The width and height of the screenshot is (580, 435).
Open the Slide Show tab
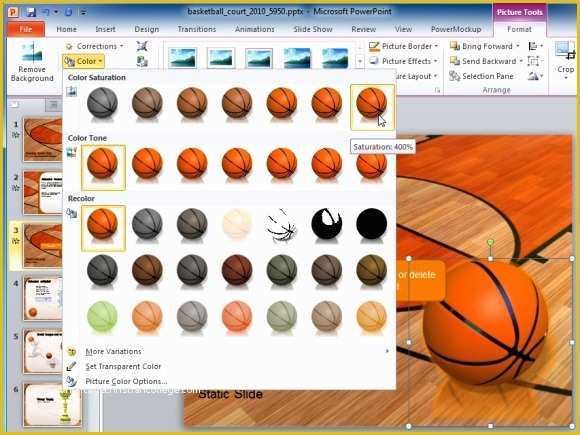(x=313, y=29)
